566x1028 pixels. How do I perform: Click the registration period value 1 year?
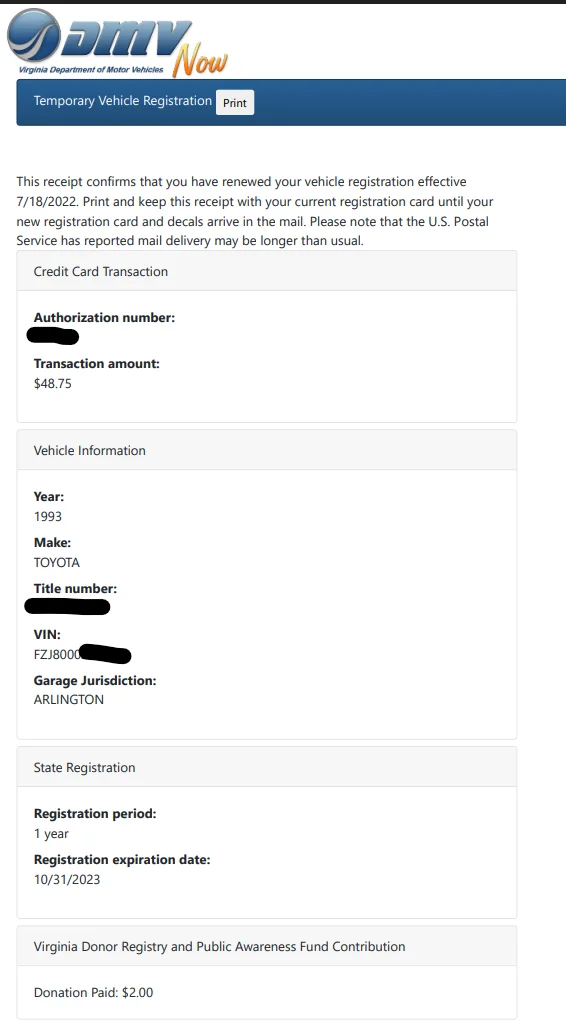point(51,834)
